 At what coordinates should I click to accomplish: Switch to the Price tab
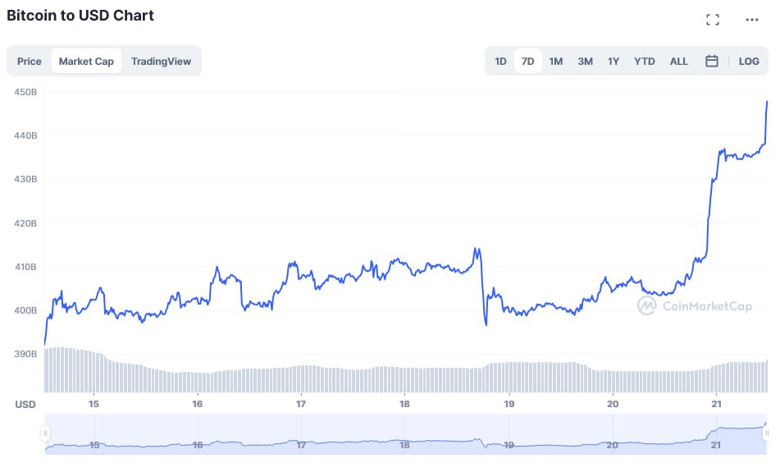point(29,61)
